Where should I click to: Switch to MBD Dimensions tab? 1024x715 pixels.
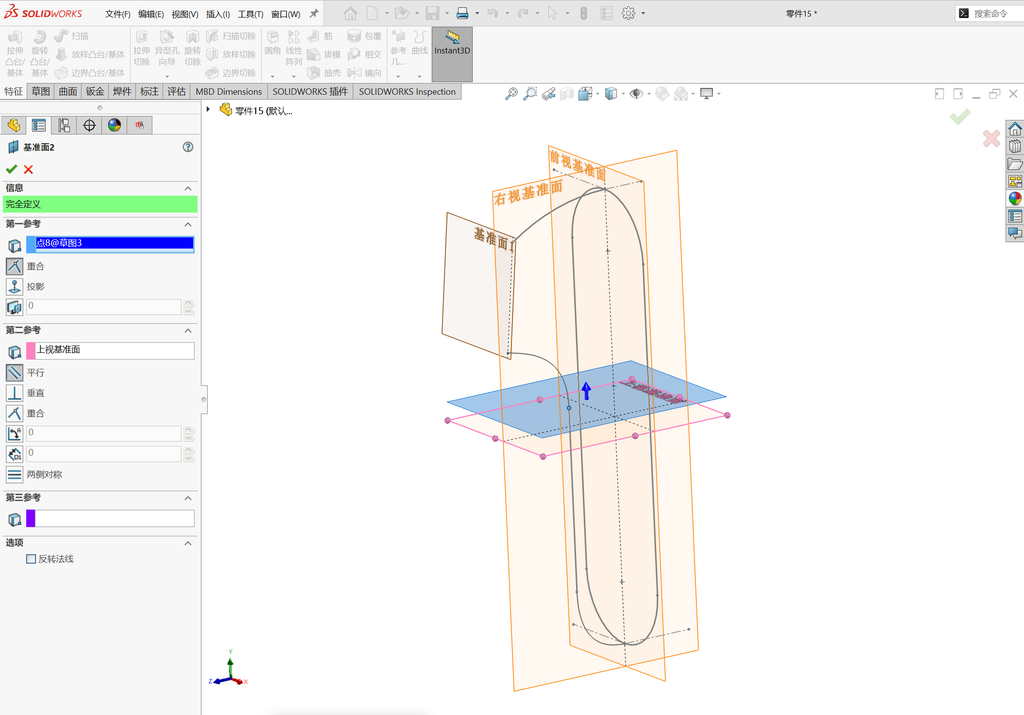pyautogui.click(x=229, y=91)
